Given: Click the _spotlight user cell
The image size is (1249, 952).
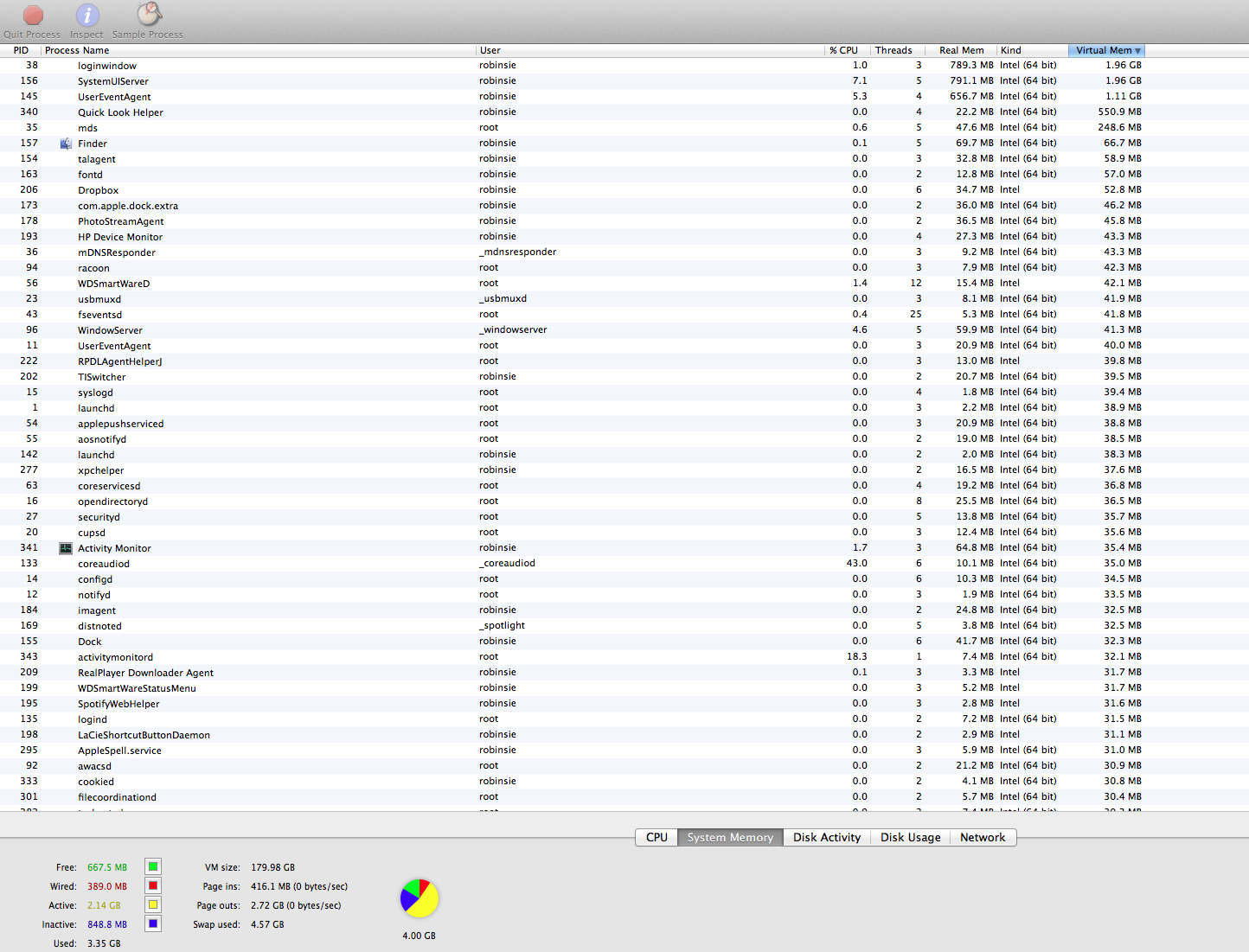Looking at the screenshot, I should point(502,625).
